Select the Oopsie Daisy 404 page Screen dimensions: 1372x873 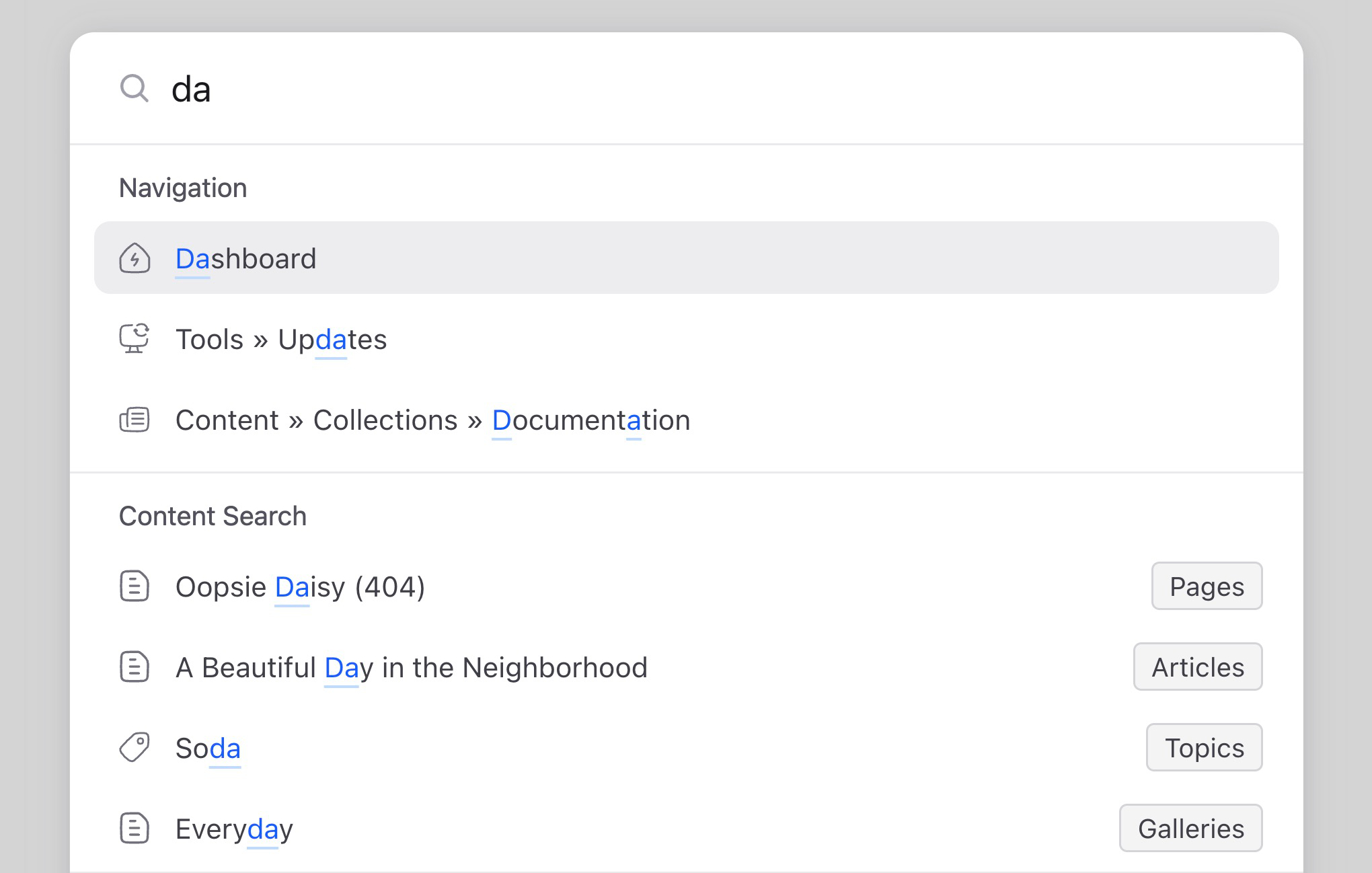300,586
